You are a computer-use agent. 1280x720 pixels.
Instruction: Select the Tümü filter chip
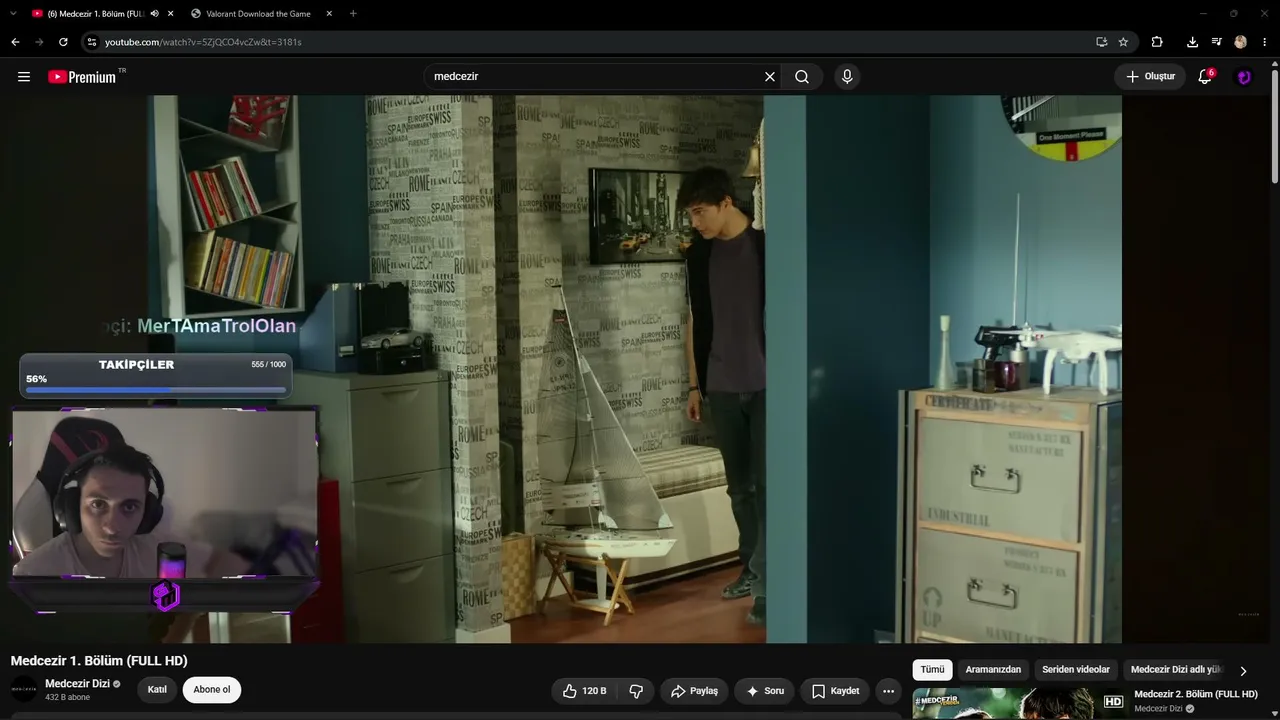click(932, 670)
